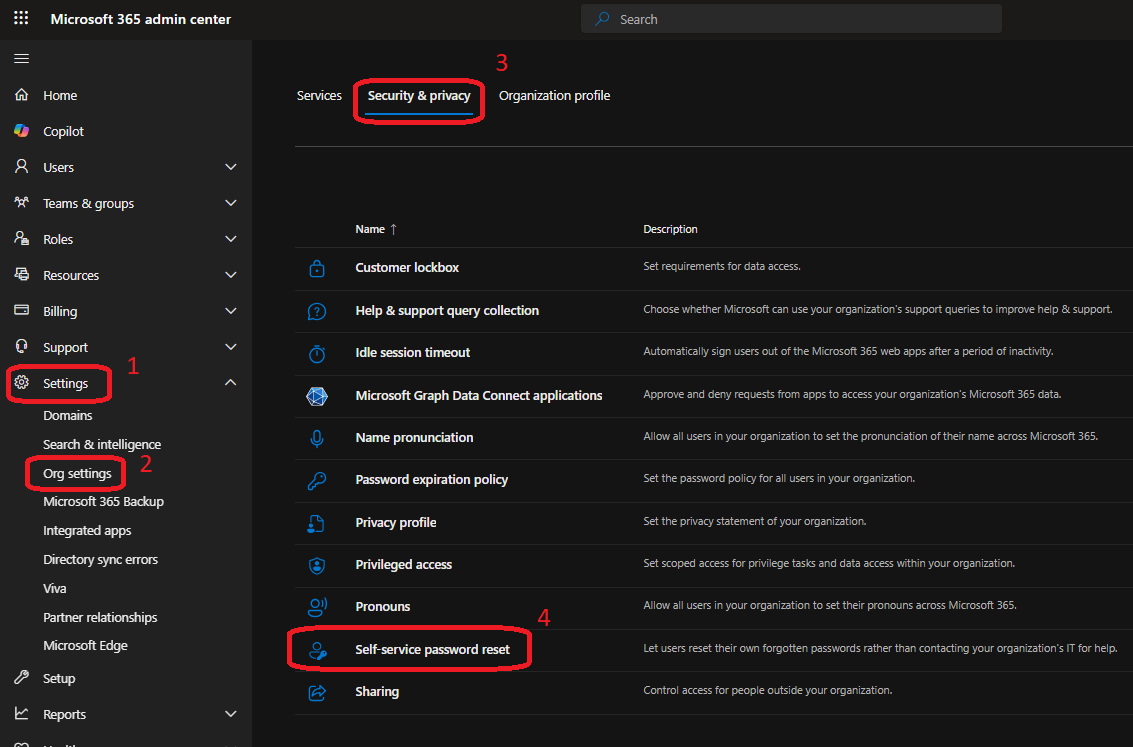The image size is (1133, 747).
Task: Expand the Billing section chevron
Action: (231, 311)
